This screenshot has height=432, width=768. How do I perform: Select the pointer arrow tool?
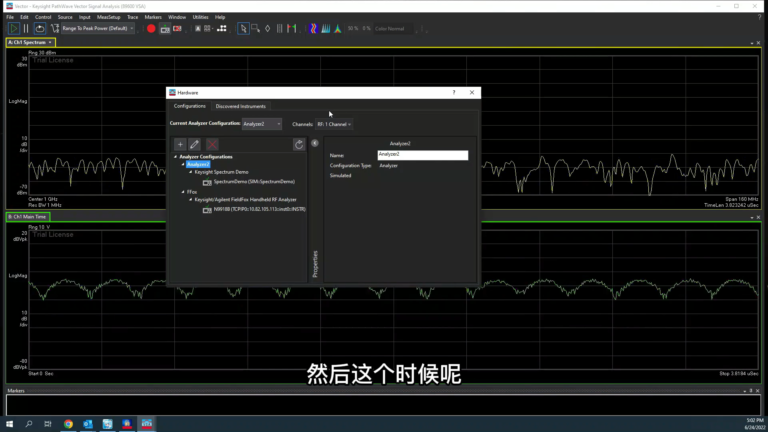(243, 28)
